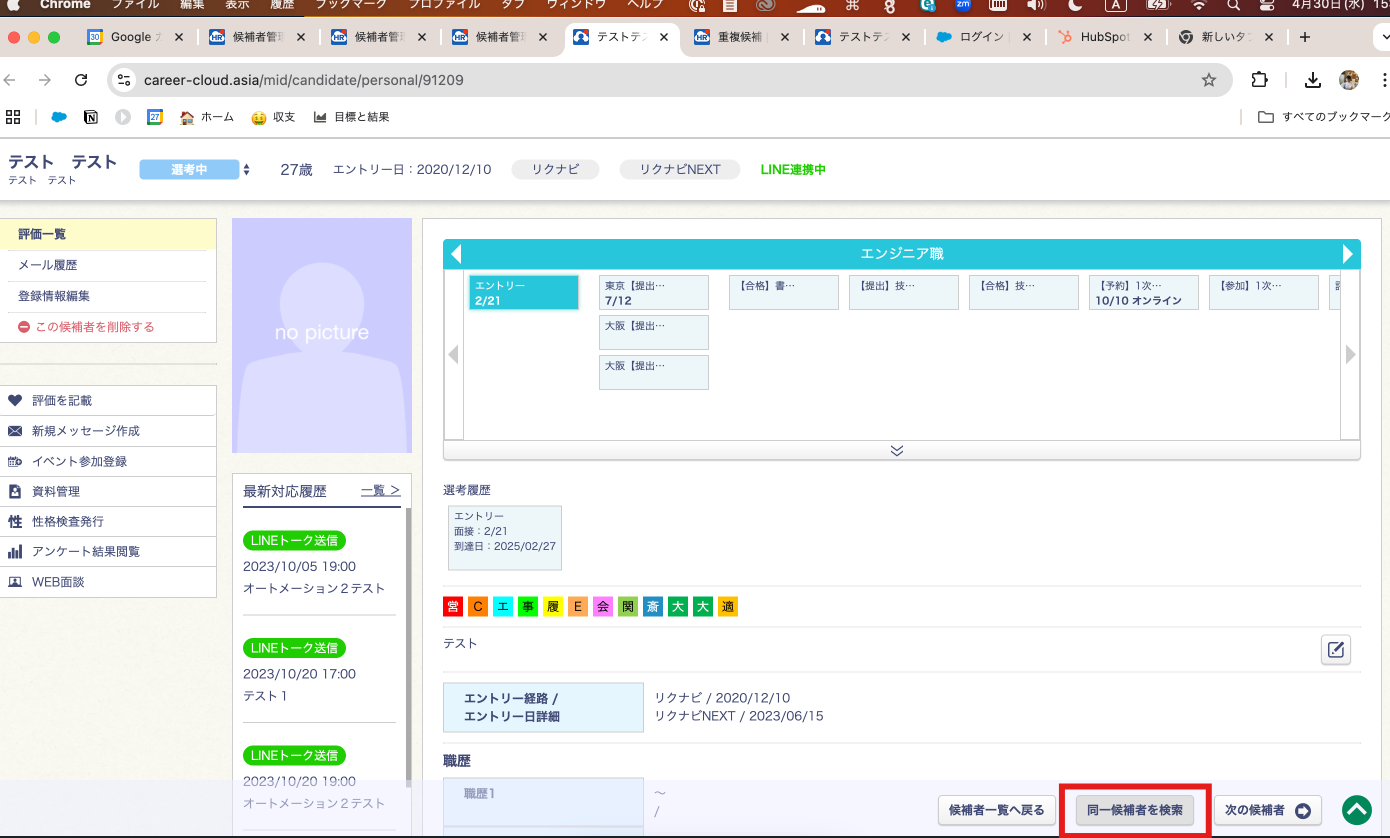The image size is (1390, 838).
Task: Expand the selection flow panel double chevron
Action: (897, 451)
